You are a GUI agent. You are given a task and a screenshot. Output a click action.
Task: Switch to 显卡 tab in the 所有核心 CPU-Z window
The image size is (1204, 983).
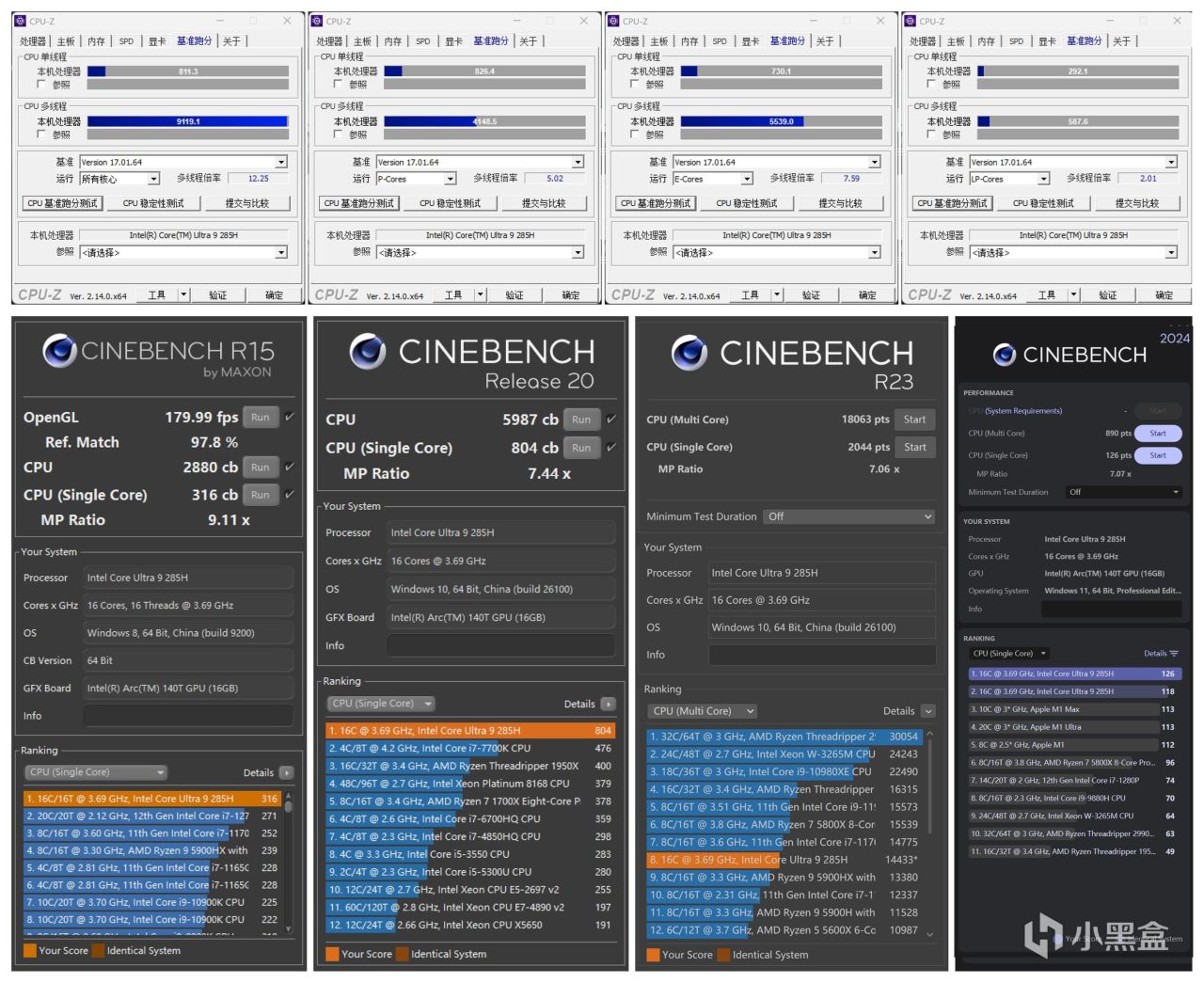pos(157,41)
